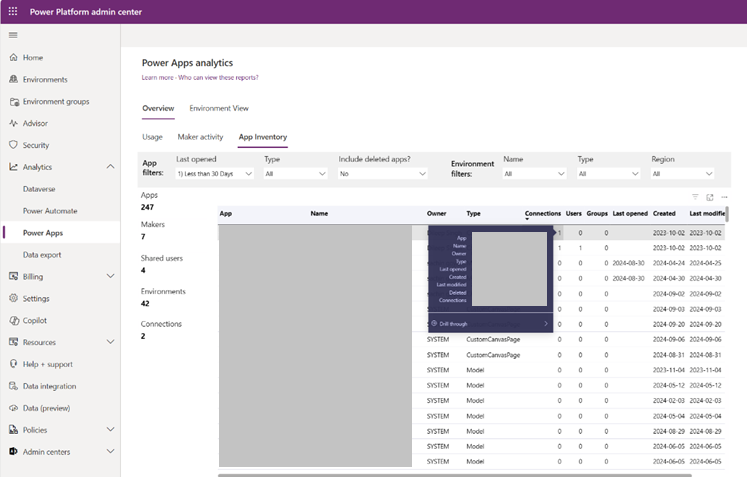Click the Policies icon in sidebar

click(13, 430)
